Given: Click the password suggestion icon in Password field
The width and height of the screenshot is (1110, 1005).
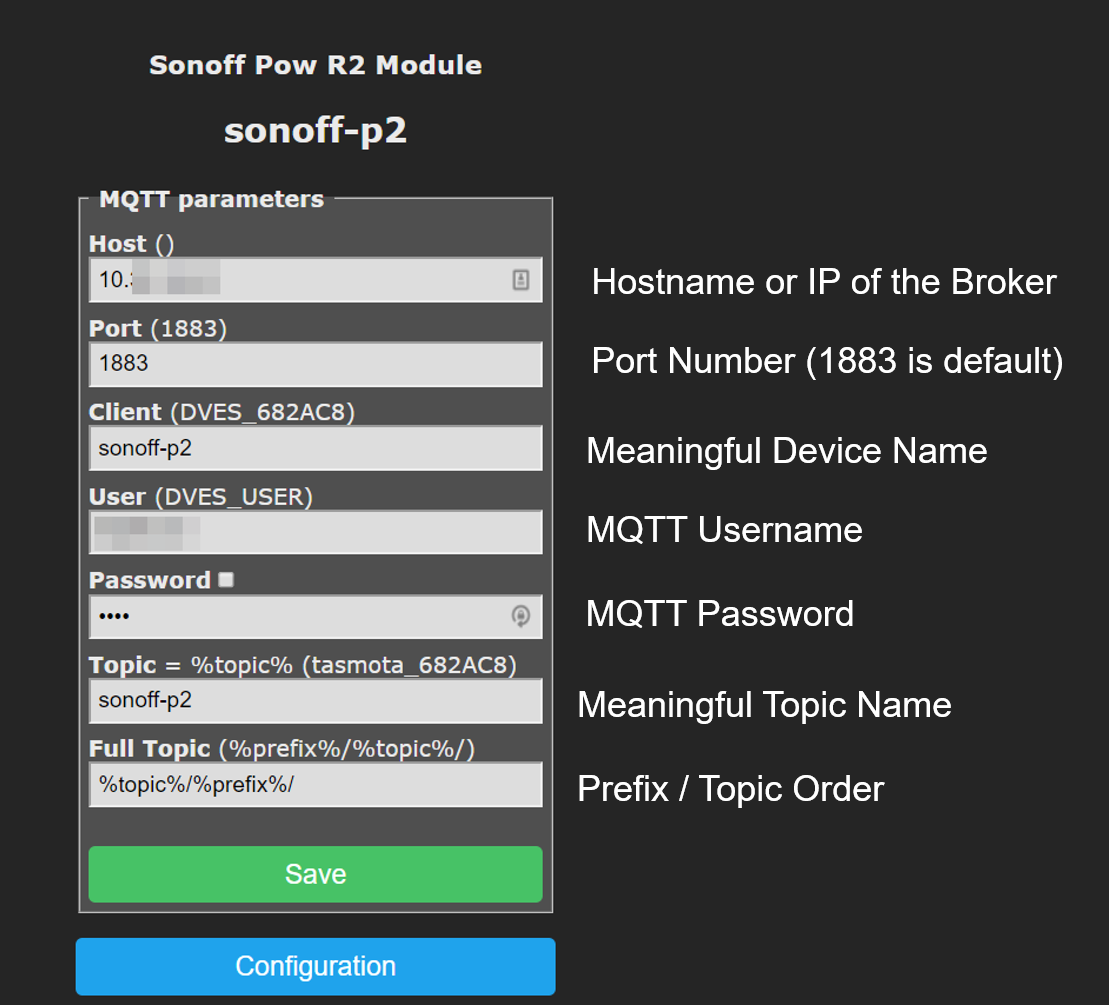Looking at the screenshot, I should point(520,617).
